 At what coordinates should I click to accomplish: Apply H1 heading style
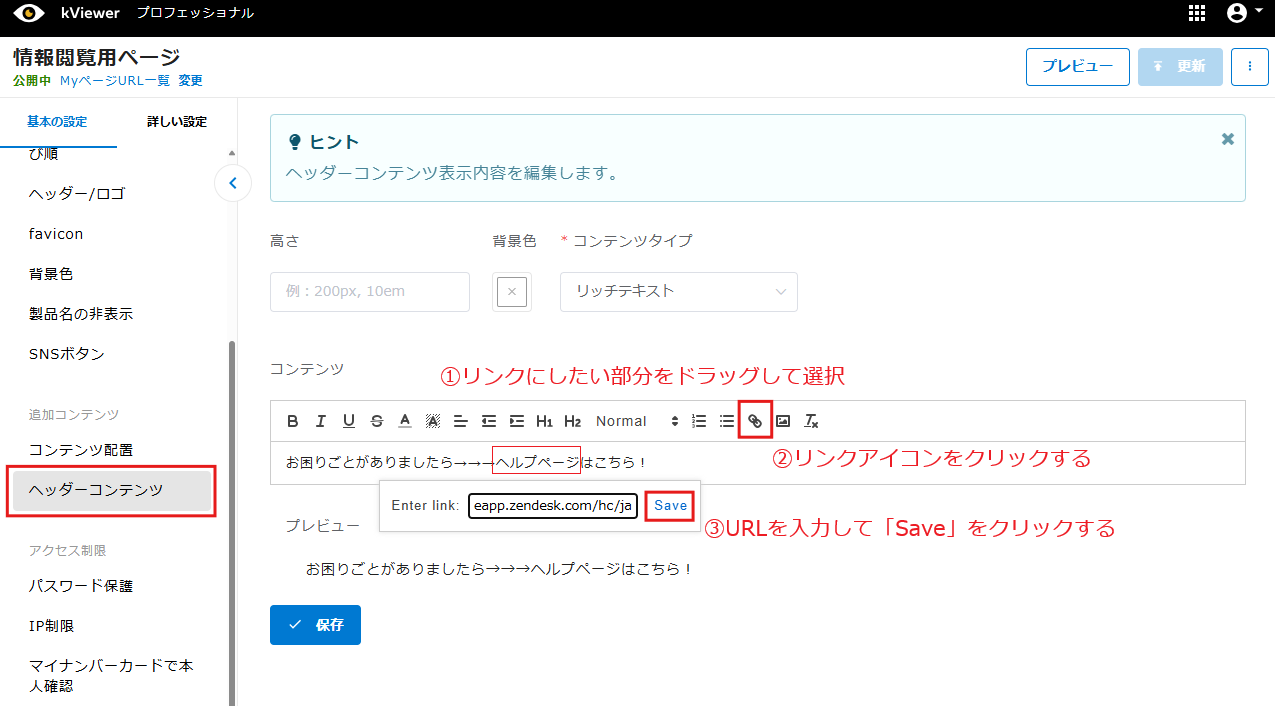[544, 420]
